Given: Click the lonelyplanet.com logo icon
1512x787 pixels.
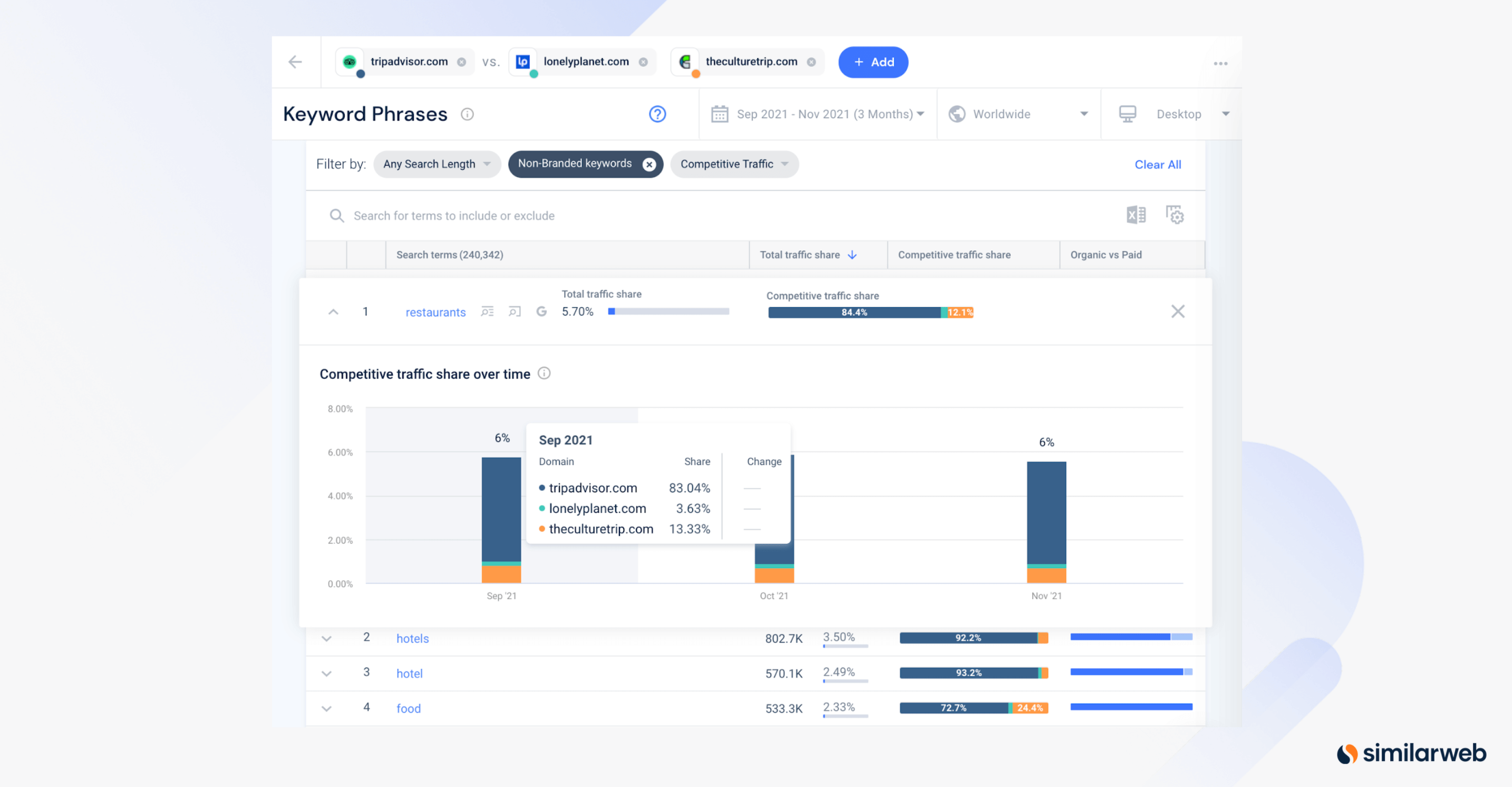Looking at the screenshot, I should 522,62.
